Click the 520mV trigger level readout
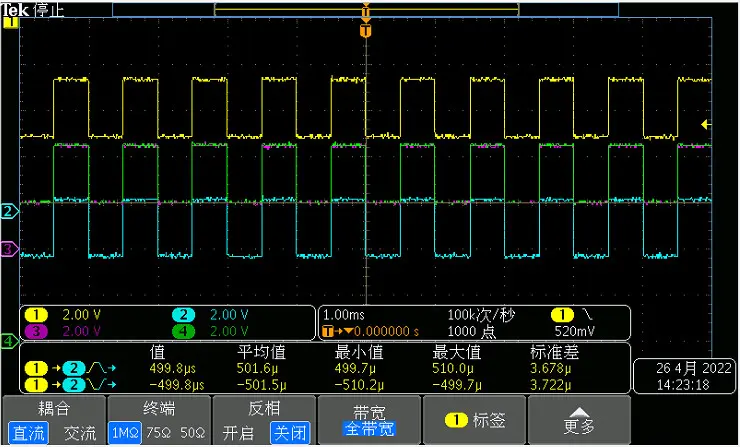740x447 pixels. 574,331
